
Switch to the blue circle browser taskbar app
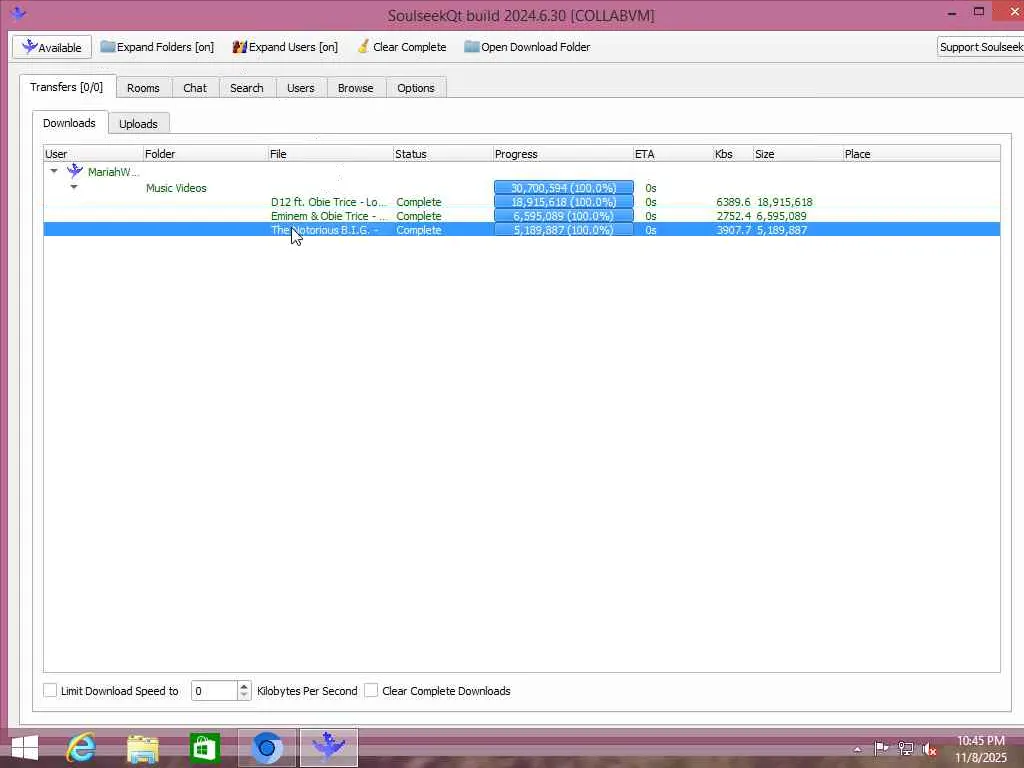point(266,748)
